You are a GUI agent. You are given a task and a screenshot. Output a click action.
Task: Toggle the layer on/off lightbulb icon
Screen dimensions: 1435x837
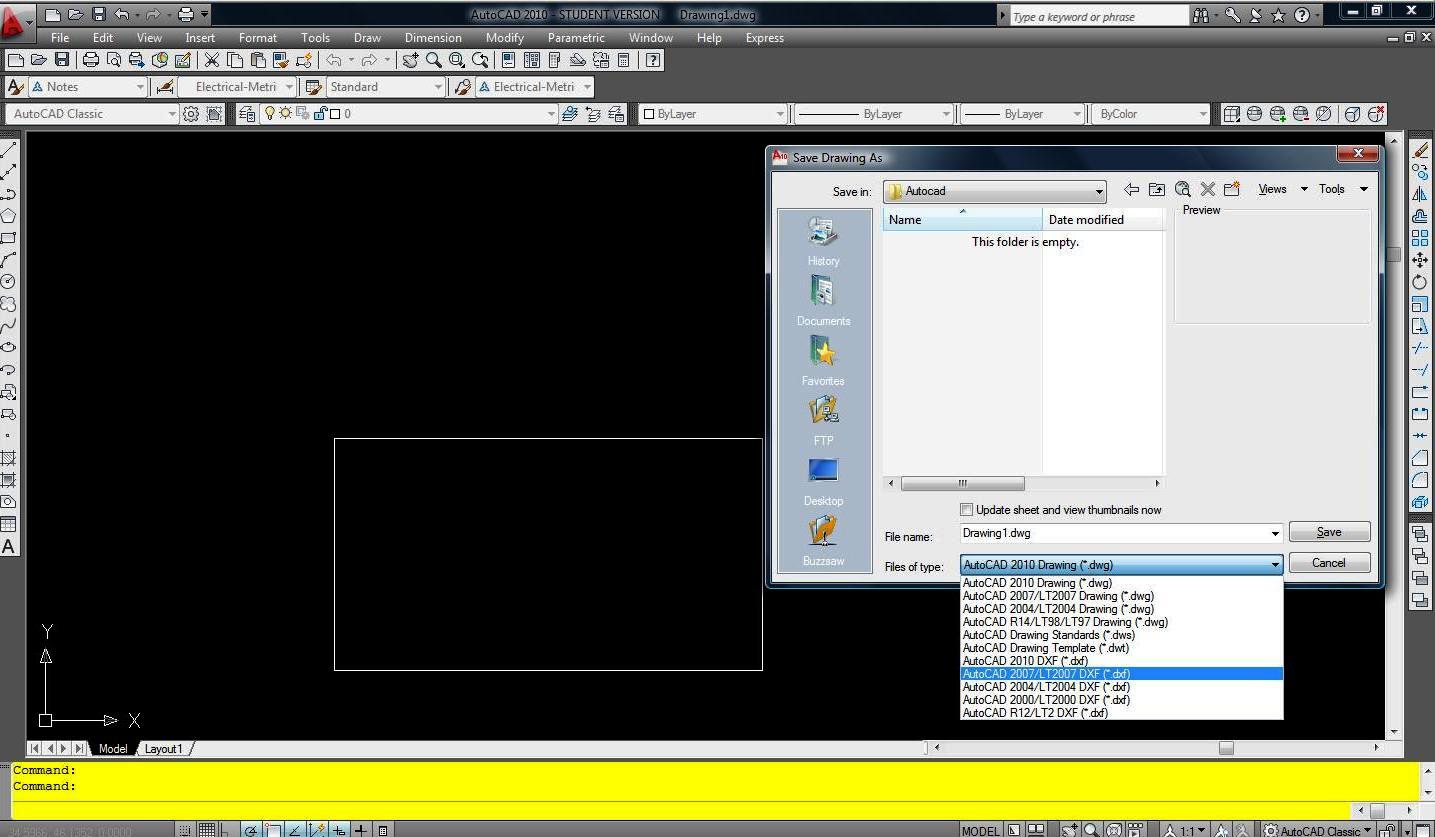[269, 113]
